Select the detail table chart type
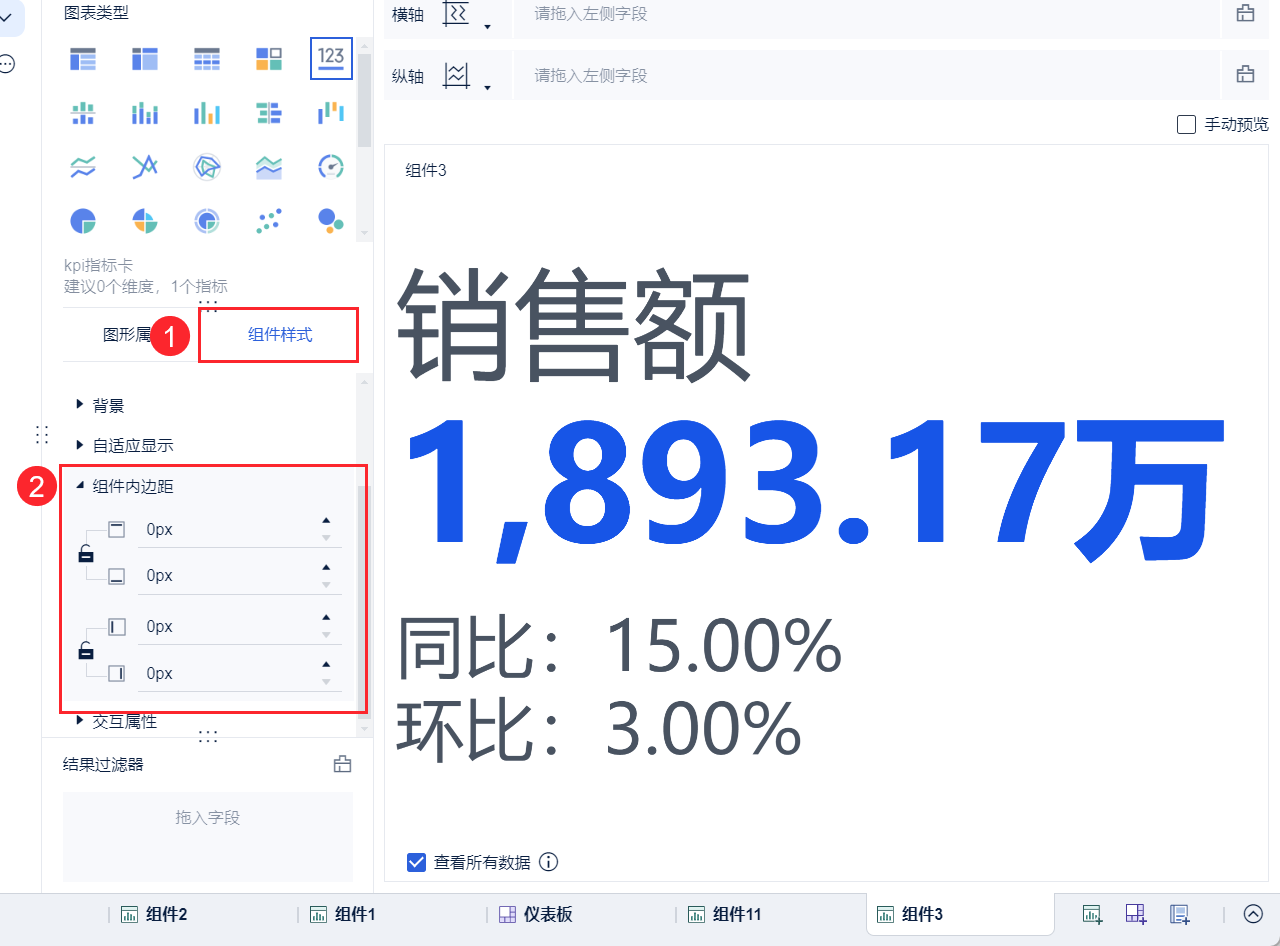The image size is (1280, 946). pos(83,59)
